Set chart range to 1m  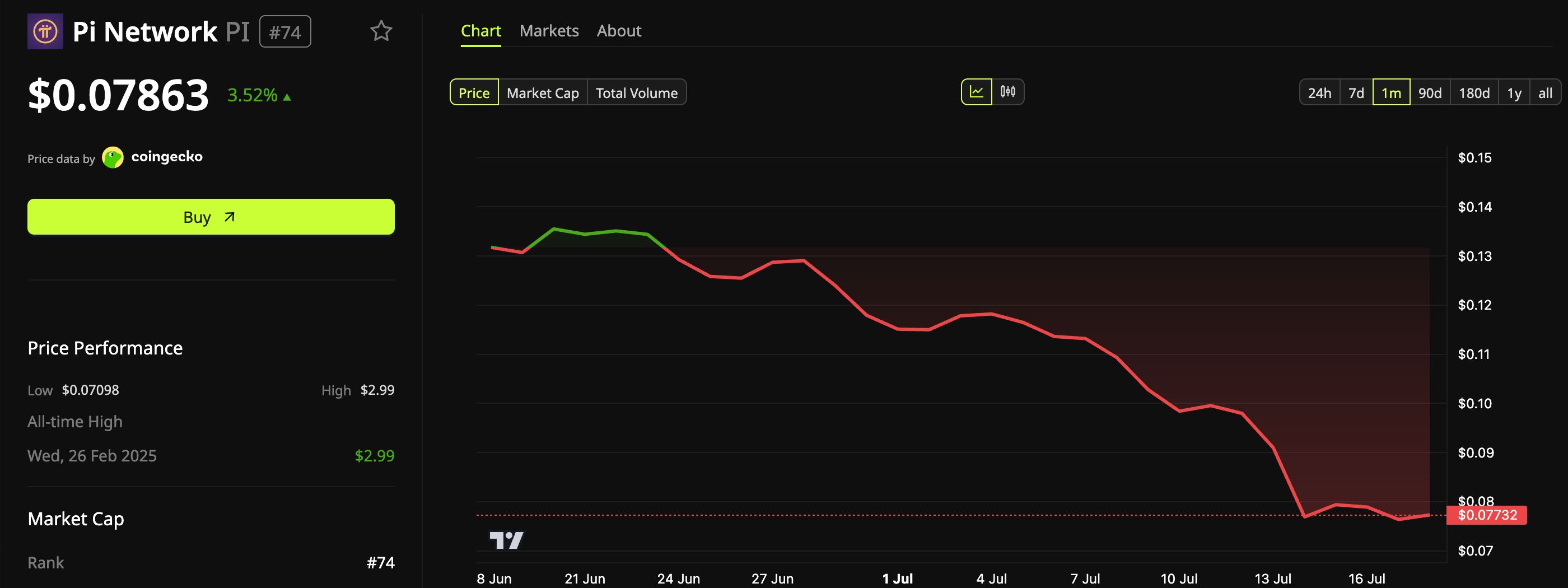[1392, 92]
